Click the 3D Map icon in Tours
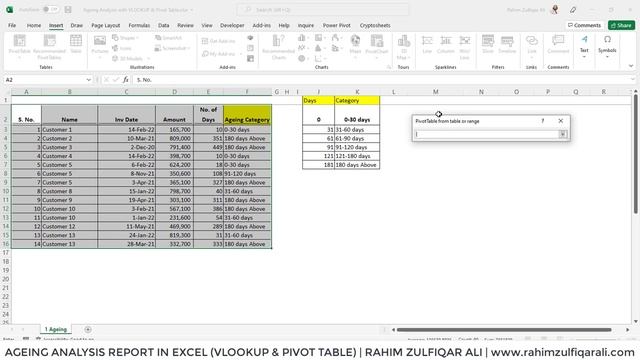 coord(404,47)
